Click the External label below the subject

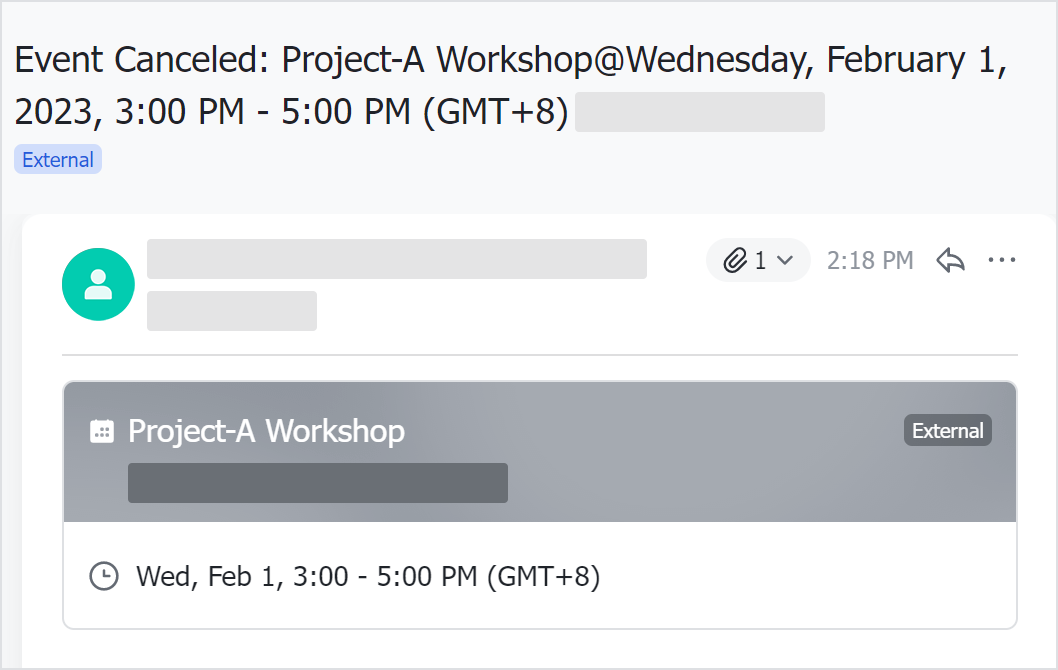[x=57, y=159]
